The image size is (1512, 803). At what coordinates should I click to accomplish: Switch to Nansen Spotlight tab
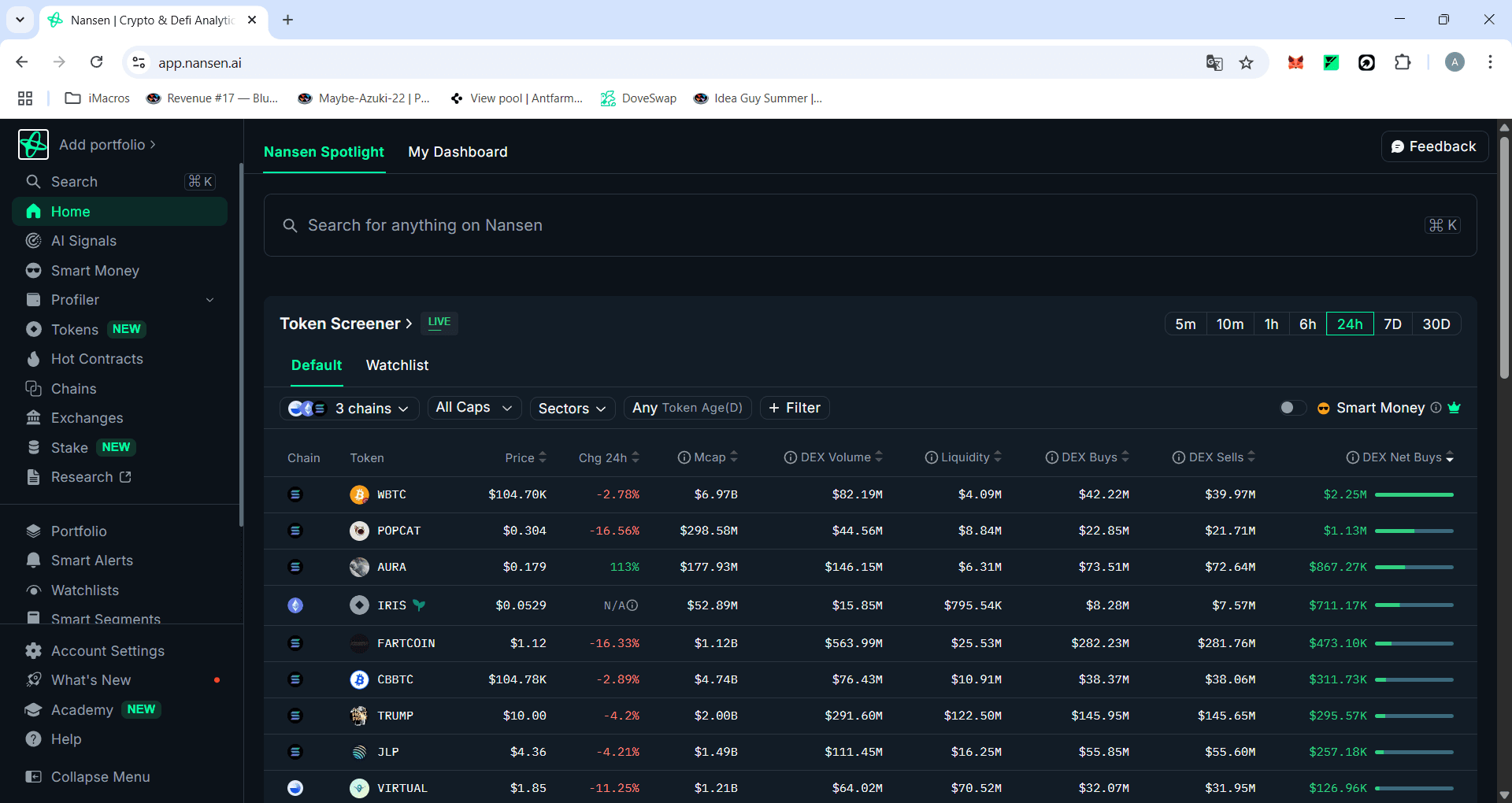(324, 152)
